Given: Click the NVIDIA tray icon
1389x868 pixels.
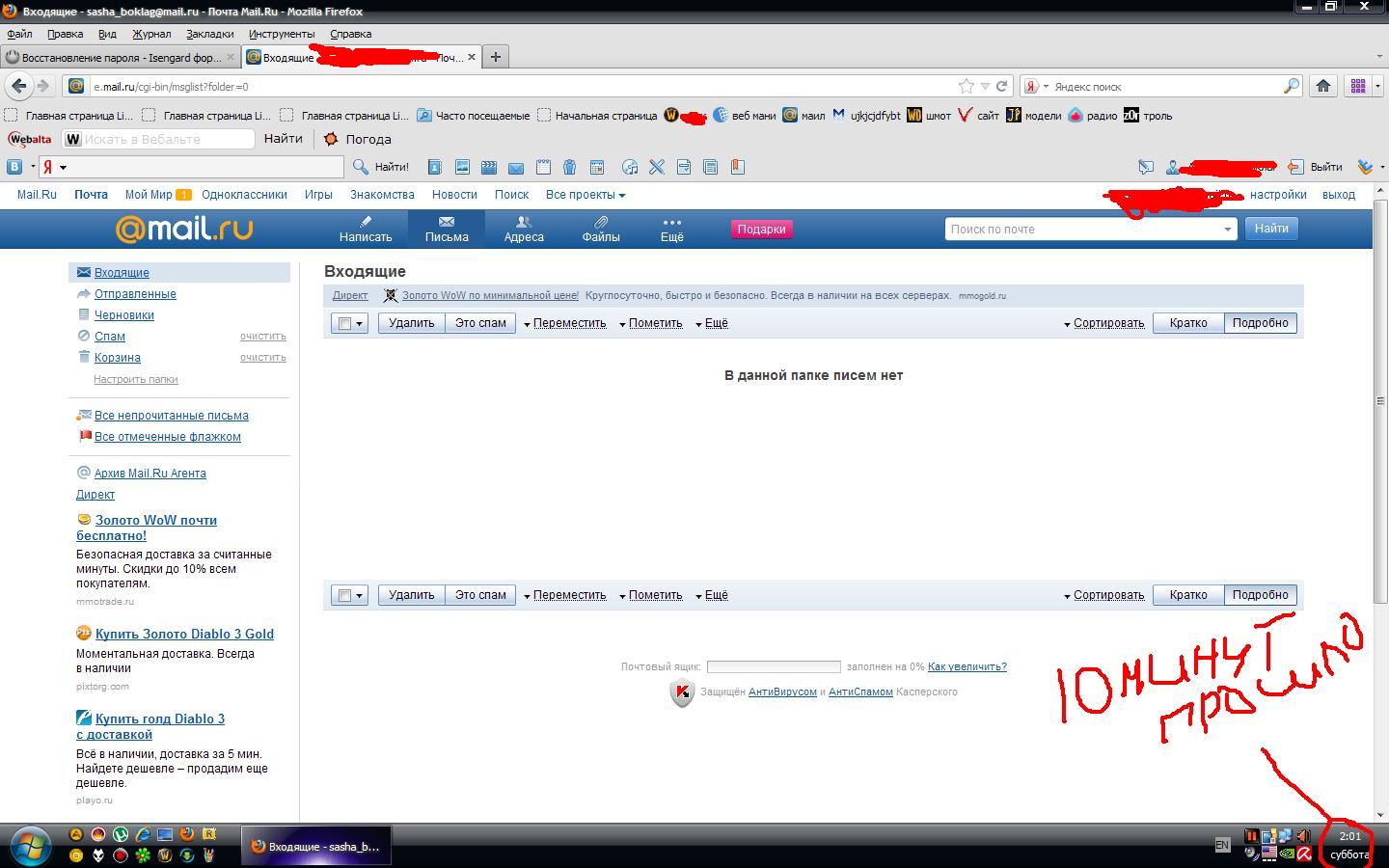Looking at the screenshot, I should pyautogui.click(x=1287, y=854).
